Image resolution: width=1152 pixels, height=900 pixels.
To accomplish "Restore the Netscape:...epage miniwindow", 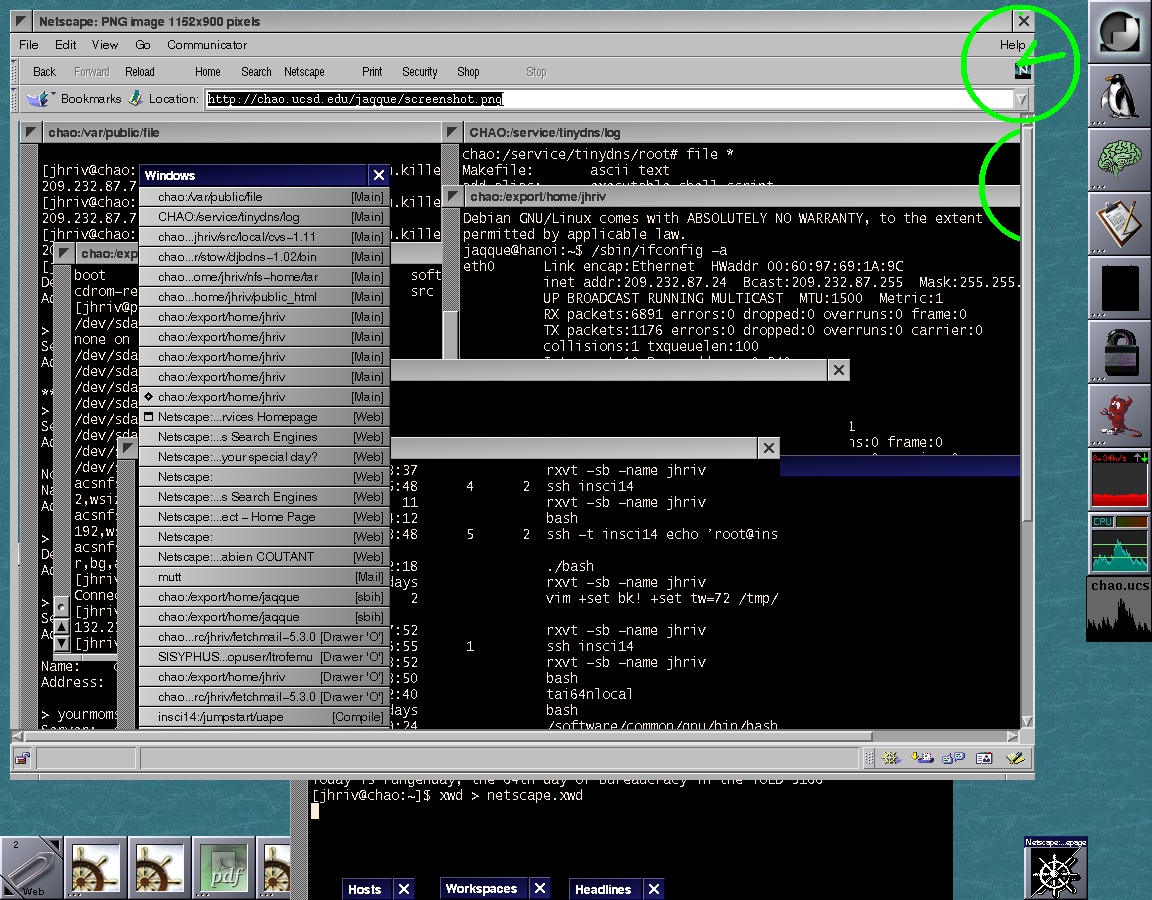I will click(x=1055, y=868).
